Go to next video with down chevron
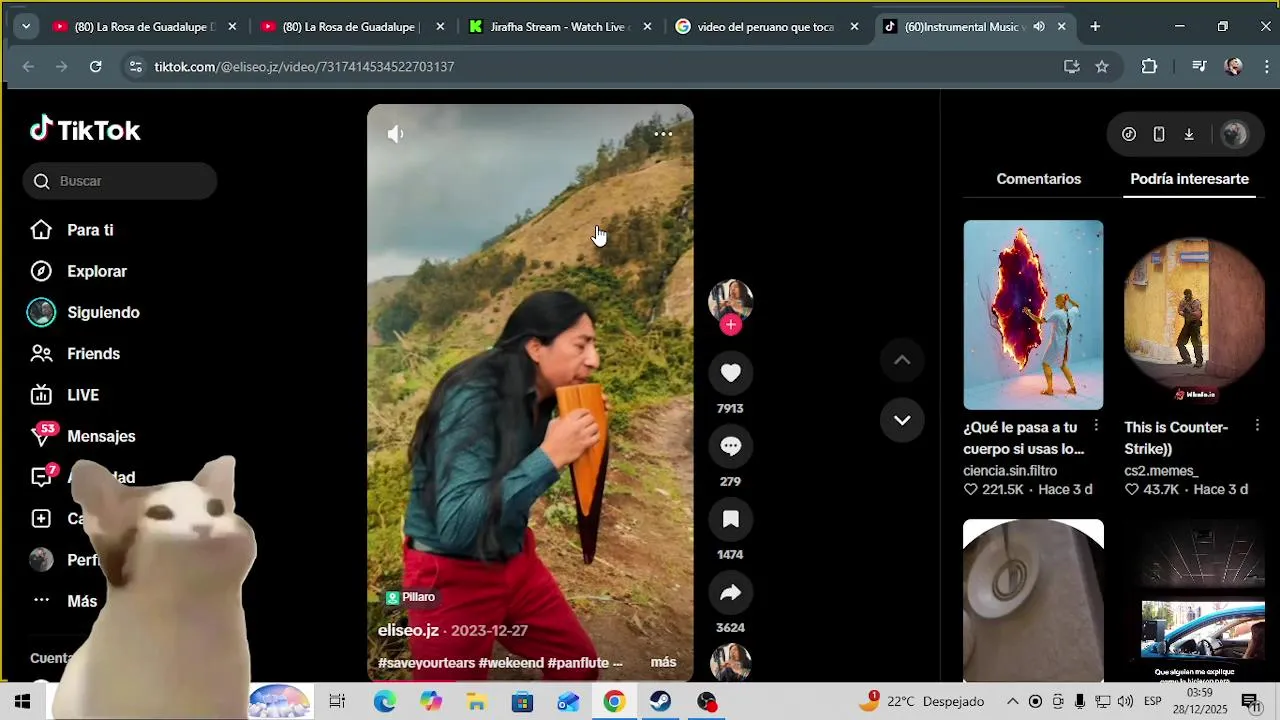Viewport: 1280px width, 720px height. [x=902, y=420]
